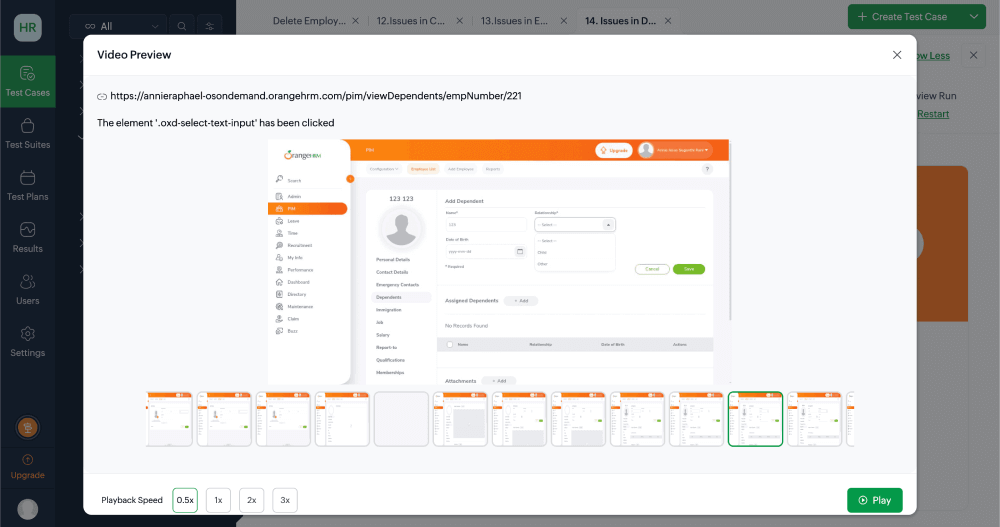Switch to '12.Issues in C...' tab

(x=411, y=21)
